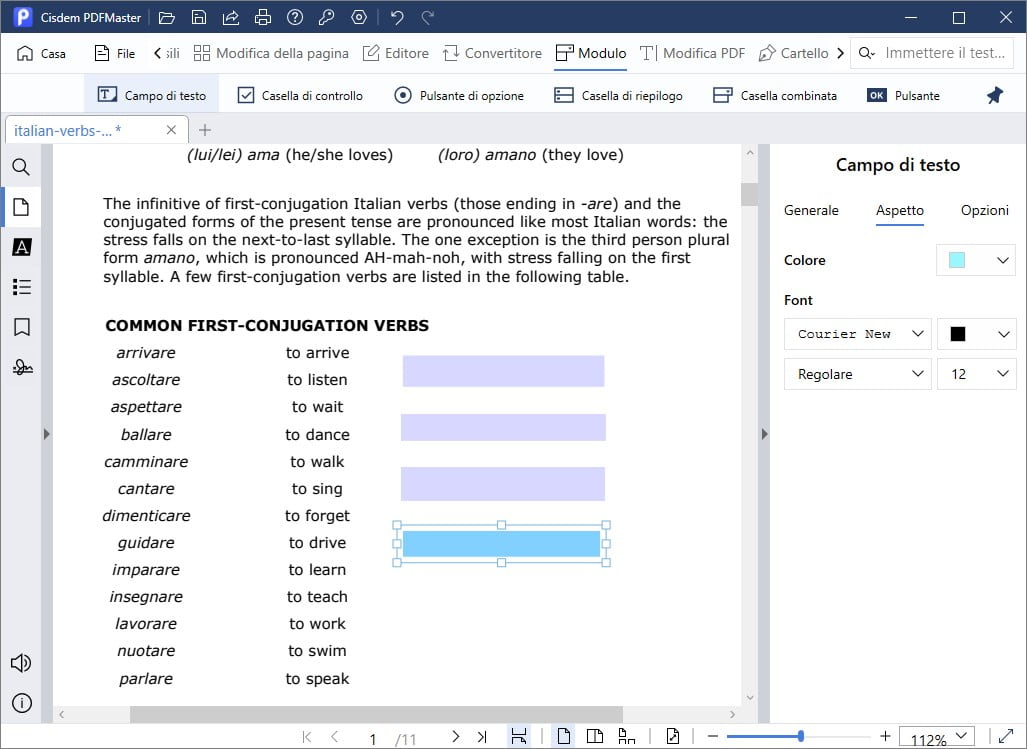Open the Help question mark icon

coord(293,16)
